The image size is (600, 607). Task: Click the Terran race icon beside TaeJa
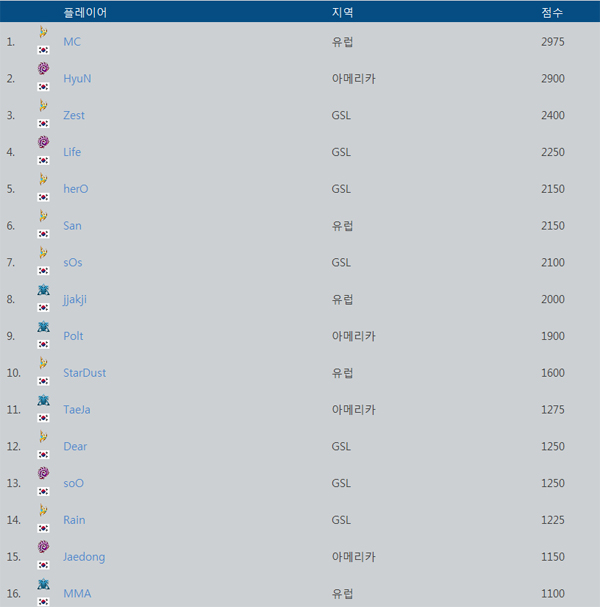[x=43, y=400]
